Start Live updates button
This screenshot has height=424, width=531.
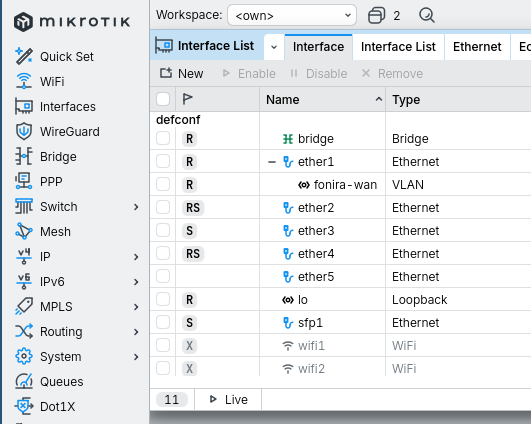(x=228, y=400)
